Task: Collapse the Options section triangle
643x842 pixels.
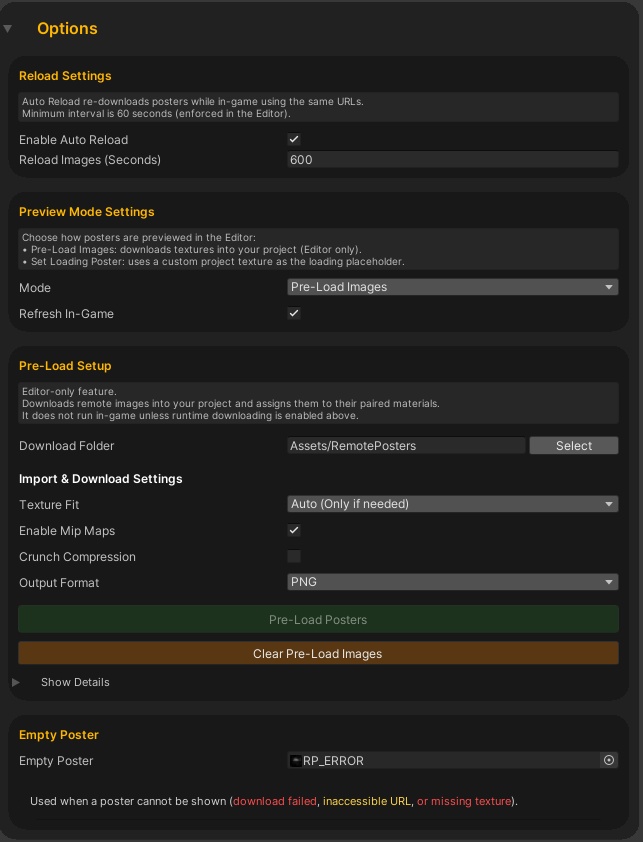Action: coord(8,29)
